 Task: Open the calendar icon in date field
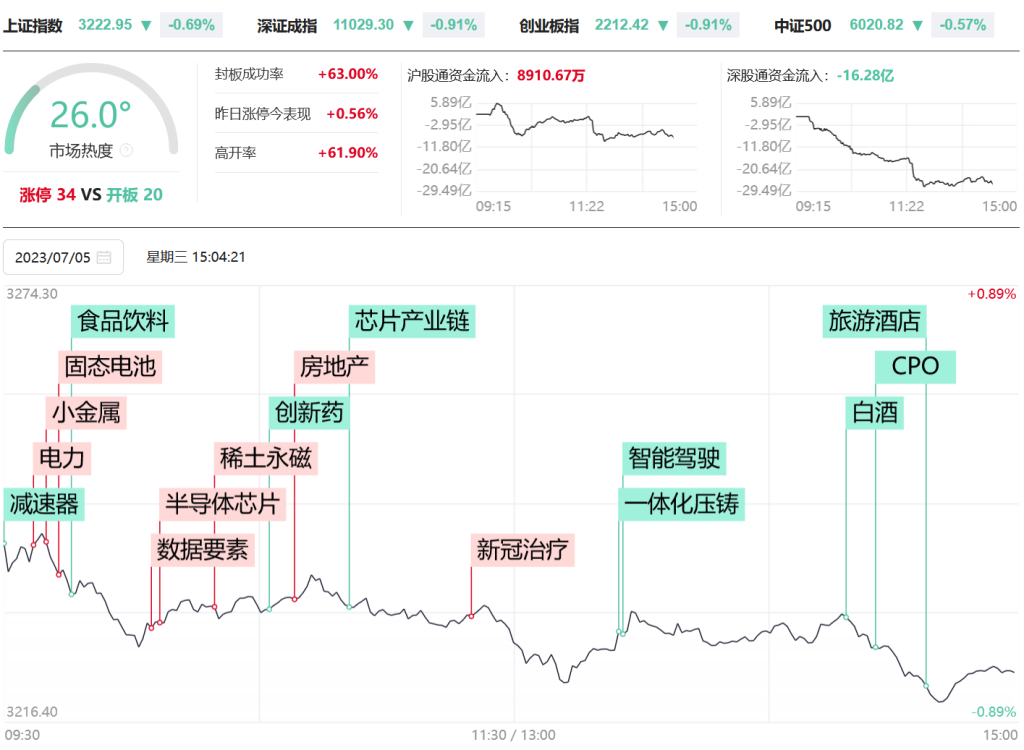pyautogui.click(x=104, y=258)
